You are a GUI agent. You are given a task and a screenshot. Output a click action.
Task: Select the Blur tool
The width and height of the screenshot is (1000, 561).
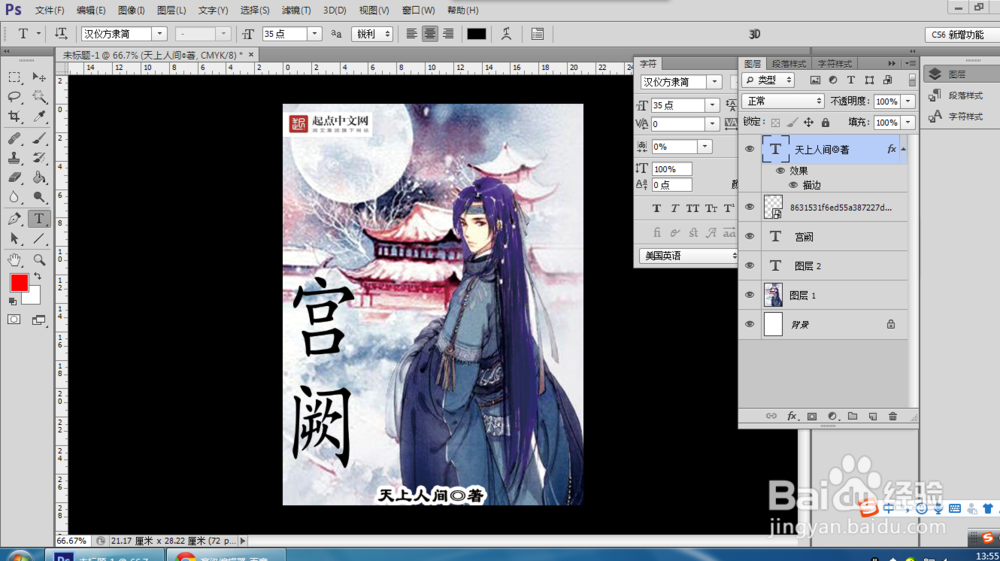(14, 197)
